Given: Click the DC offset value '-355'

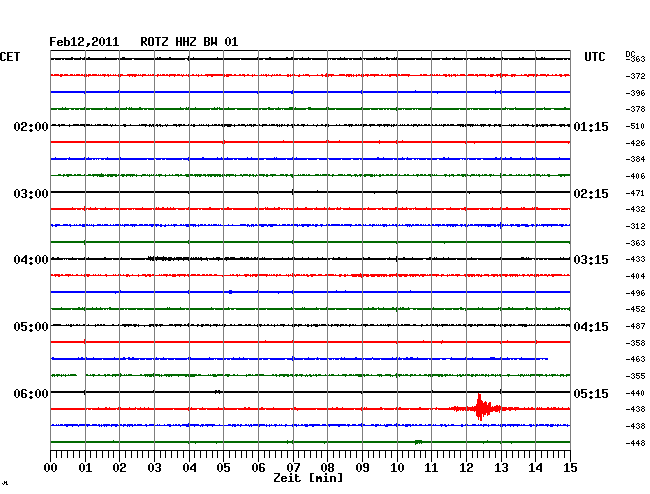Looking at the screenshot, I should click(x=635, y=377).
